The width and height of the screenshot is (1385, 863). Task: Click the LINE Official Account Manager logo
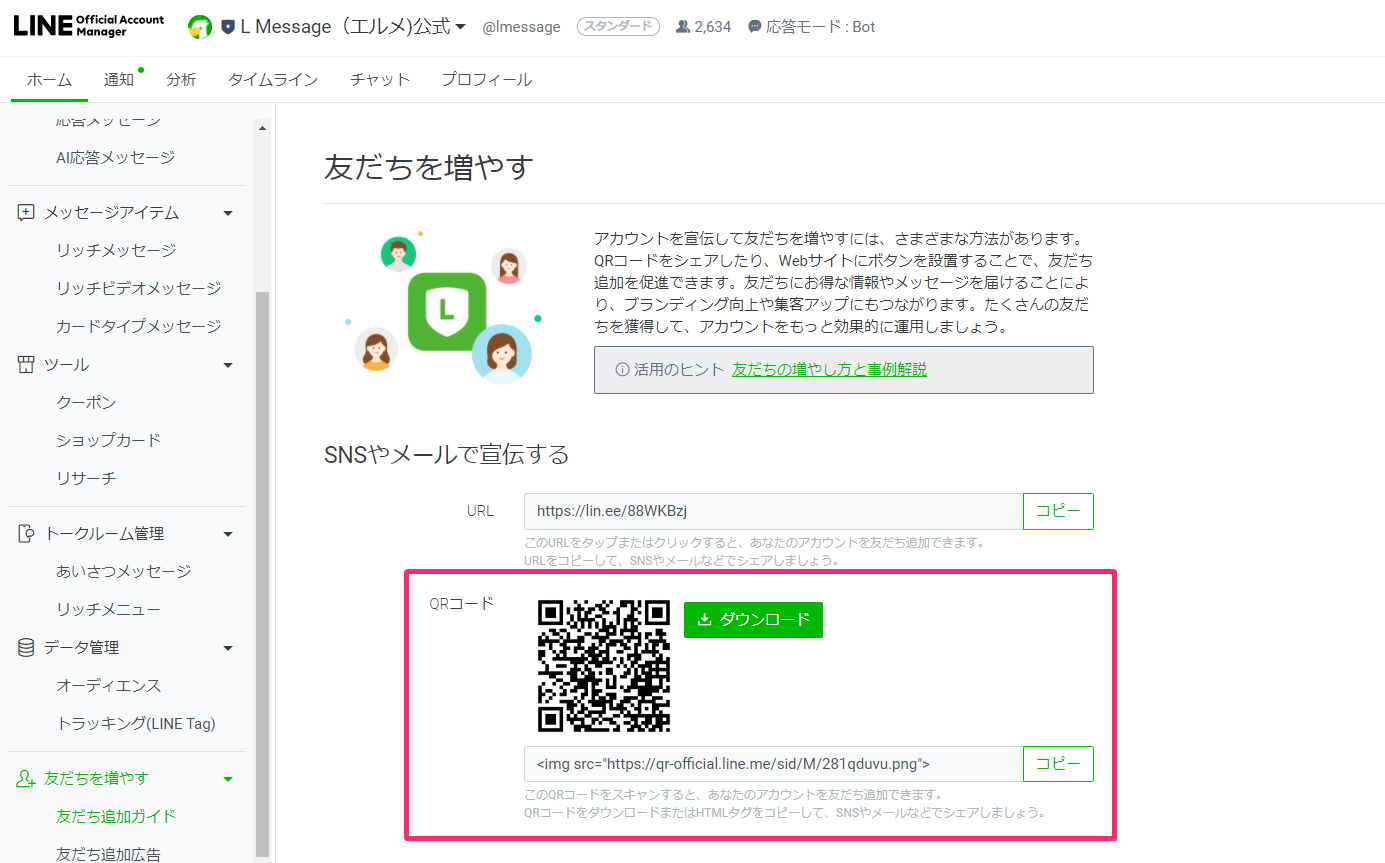click(89, 26)
